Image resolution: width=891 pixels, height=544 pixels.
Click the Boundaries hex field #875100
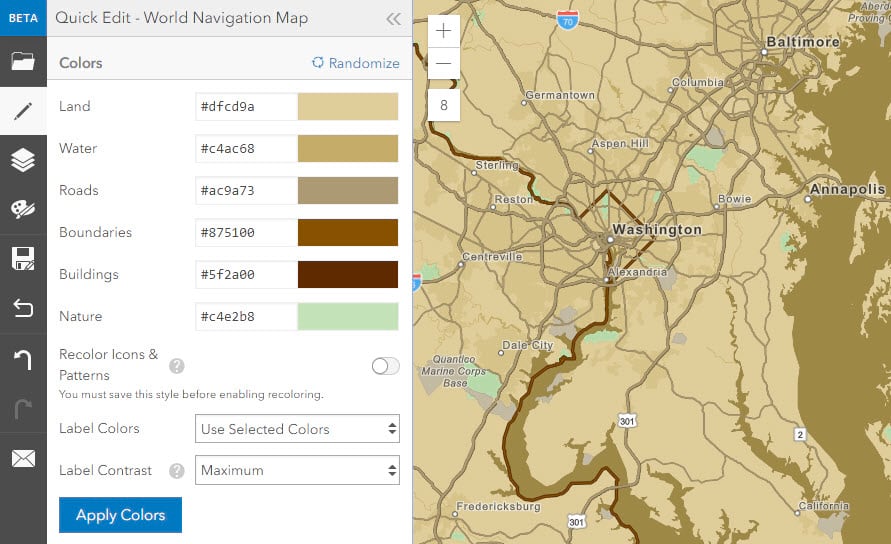coord(246,232)
